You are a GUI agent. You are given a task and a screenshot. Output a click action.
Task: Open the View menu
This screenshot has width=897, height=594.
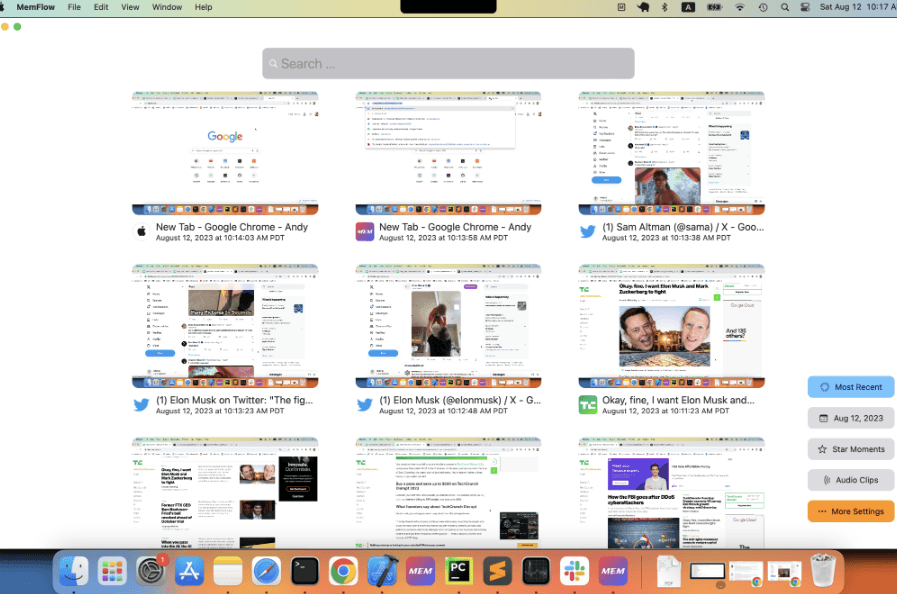130,7
